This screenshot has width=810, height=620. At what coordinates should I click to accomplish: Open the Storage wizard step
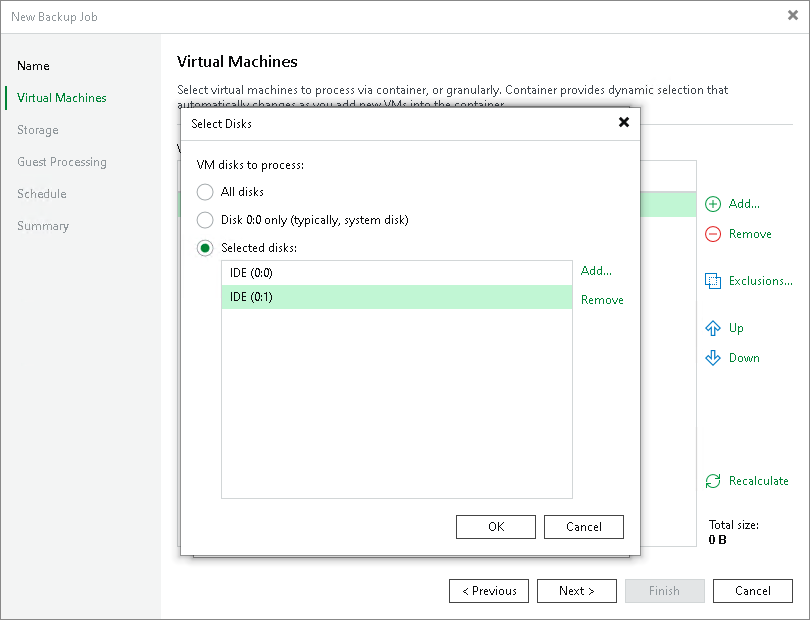tap(38, 130)
